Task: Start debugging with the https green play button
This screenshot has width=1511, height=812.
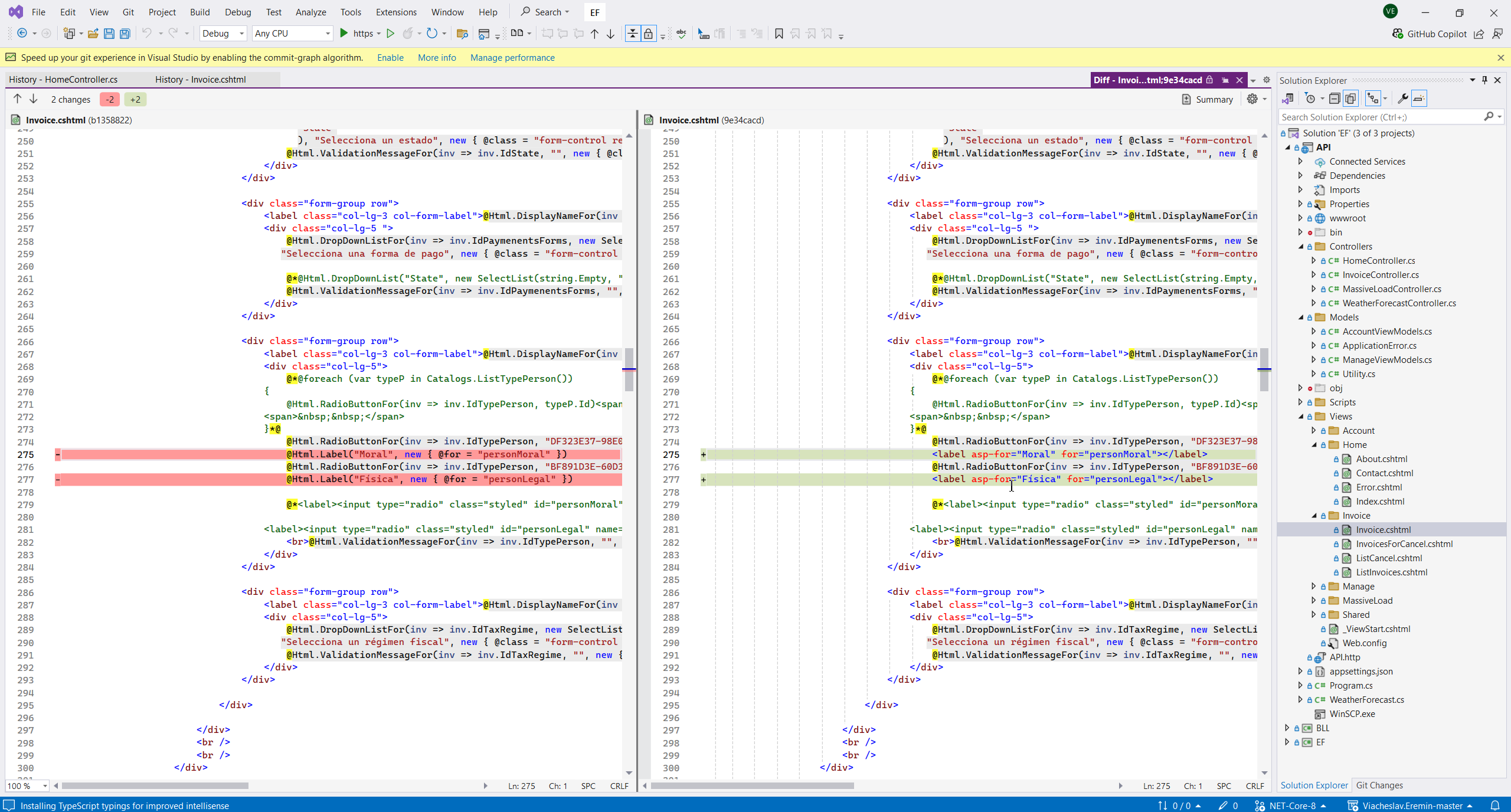Action: click(344, 34)
